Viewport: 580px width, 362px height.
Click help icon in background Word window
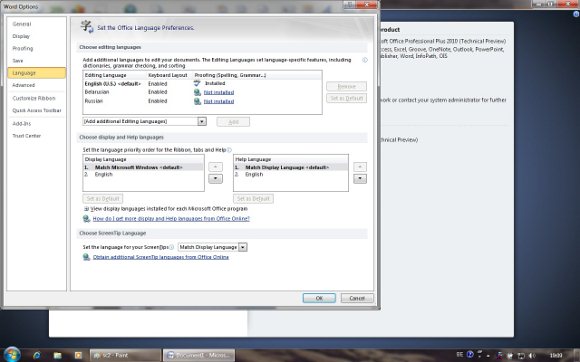[576, 14]
